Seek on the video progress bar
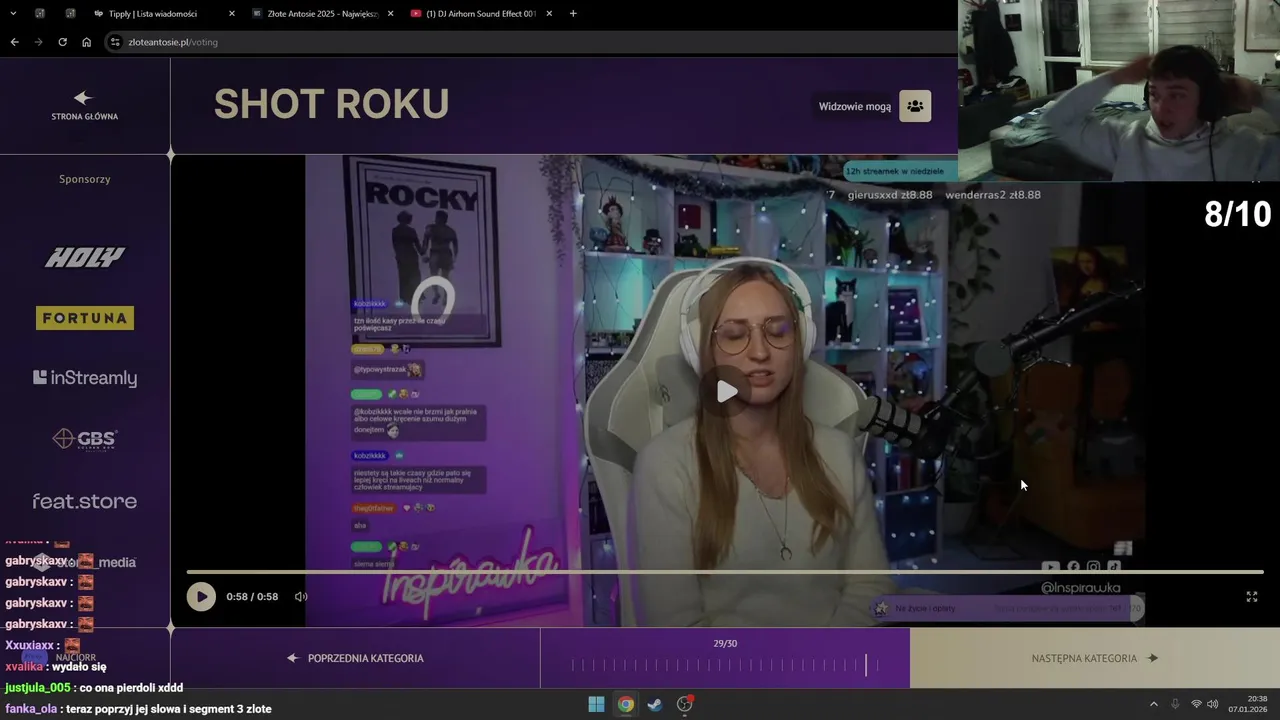Screen dimensions: 1280x720 (x=725, y=572)
